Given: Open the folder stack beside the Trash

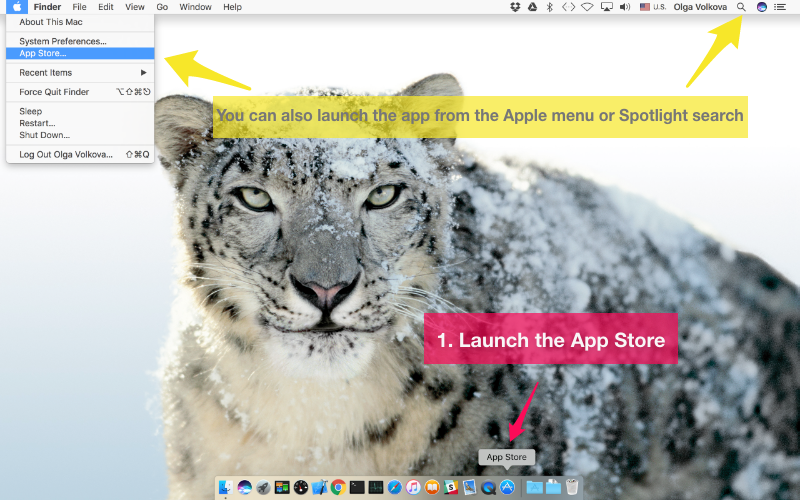Looking at the screenshot, I should 553,487.
